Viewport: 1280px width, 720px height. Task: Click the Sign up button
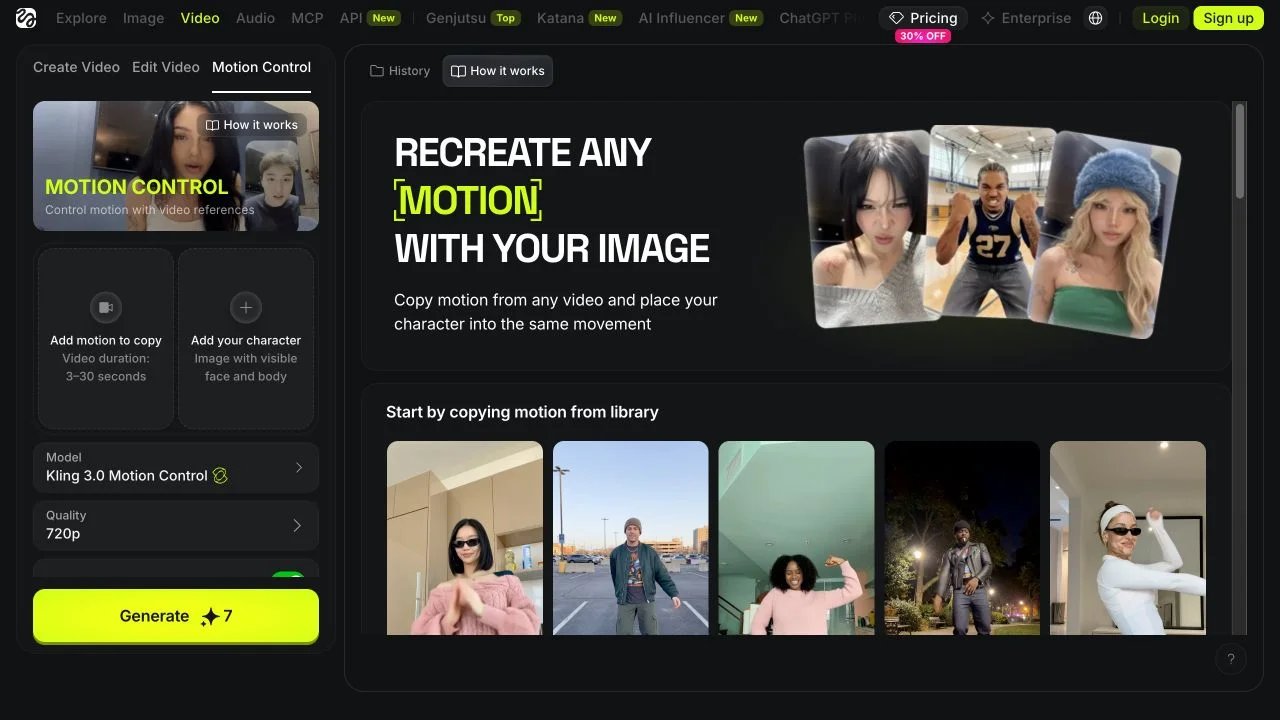click(x=1228, y=18)
